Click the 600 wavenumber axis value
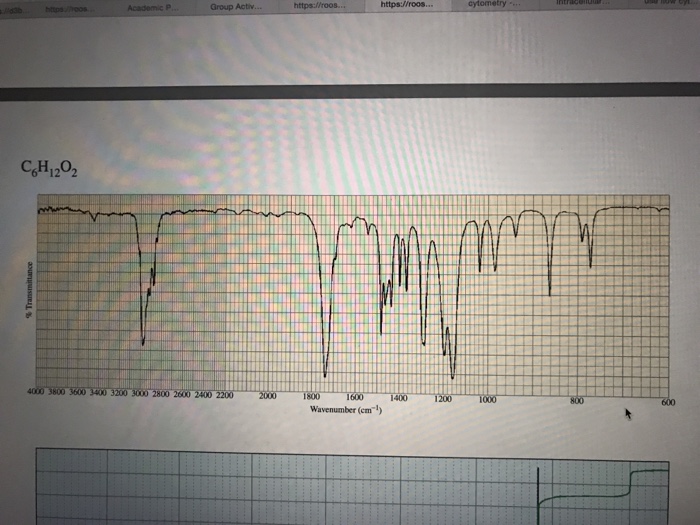 coord(668,402)
